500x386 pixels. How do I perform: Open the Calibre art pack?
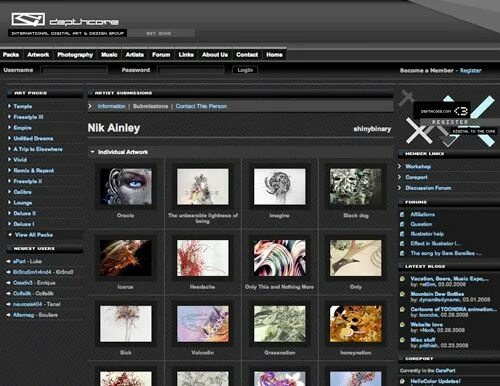(22, 192)
